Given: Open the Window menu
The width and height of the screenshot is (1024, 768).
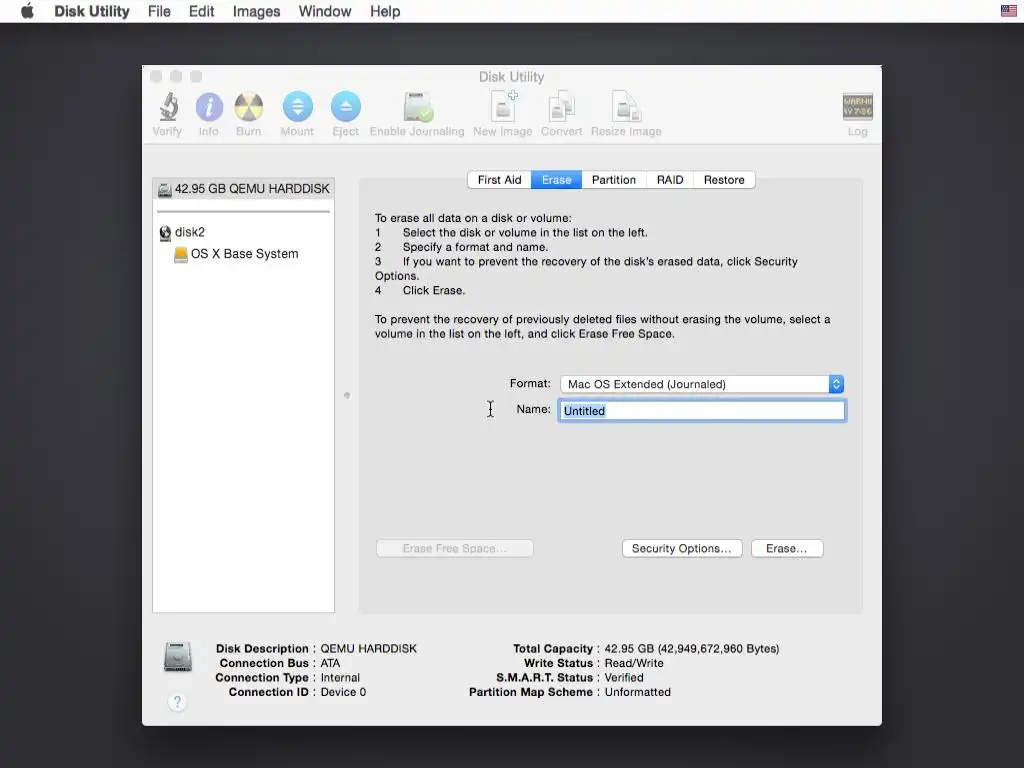Looking at the screenshot, I should (x=325, y=11).
